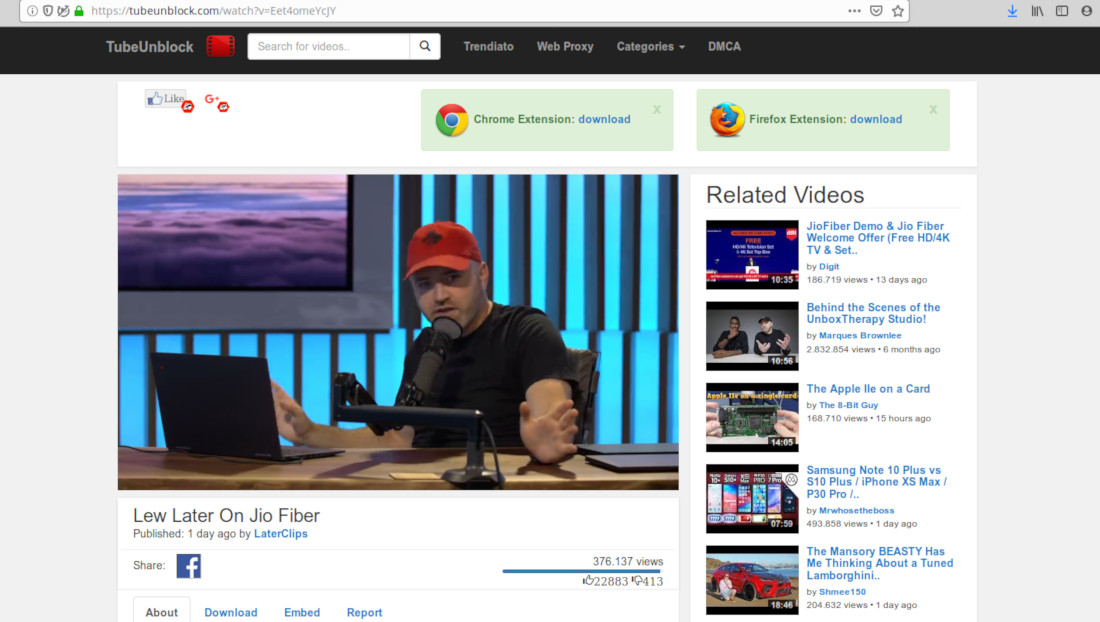Visit the Digit channel link
This screenshot has height=622, width=1100.
tap(829, 266)
